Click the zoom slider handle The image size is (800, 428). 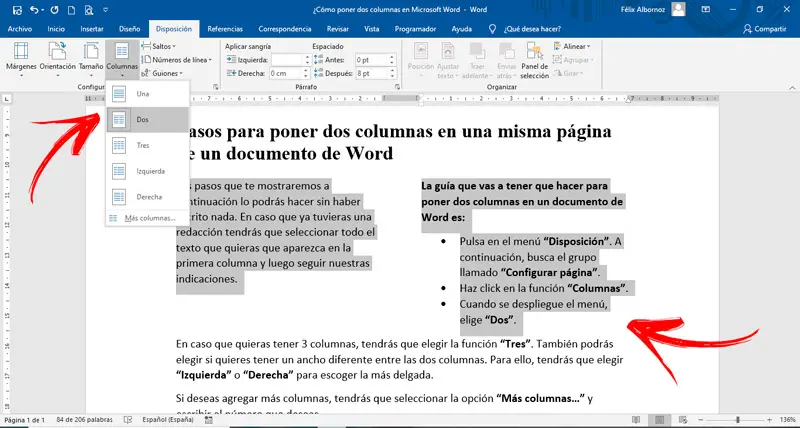[x=737, y=420]
